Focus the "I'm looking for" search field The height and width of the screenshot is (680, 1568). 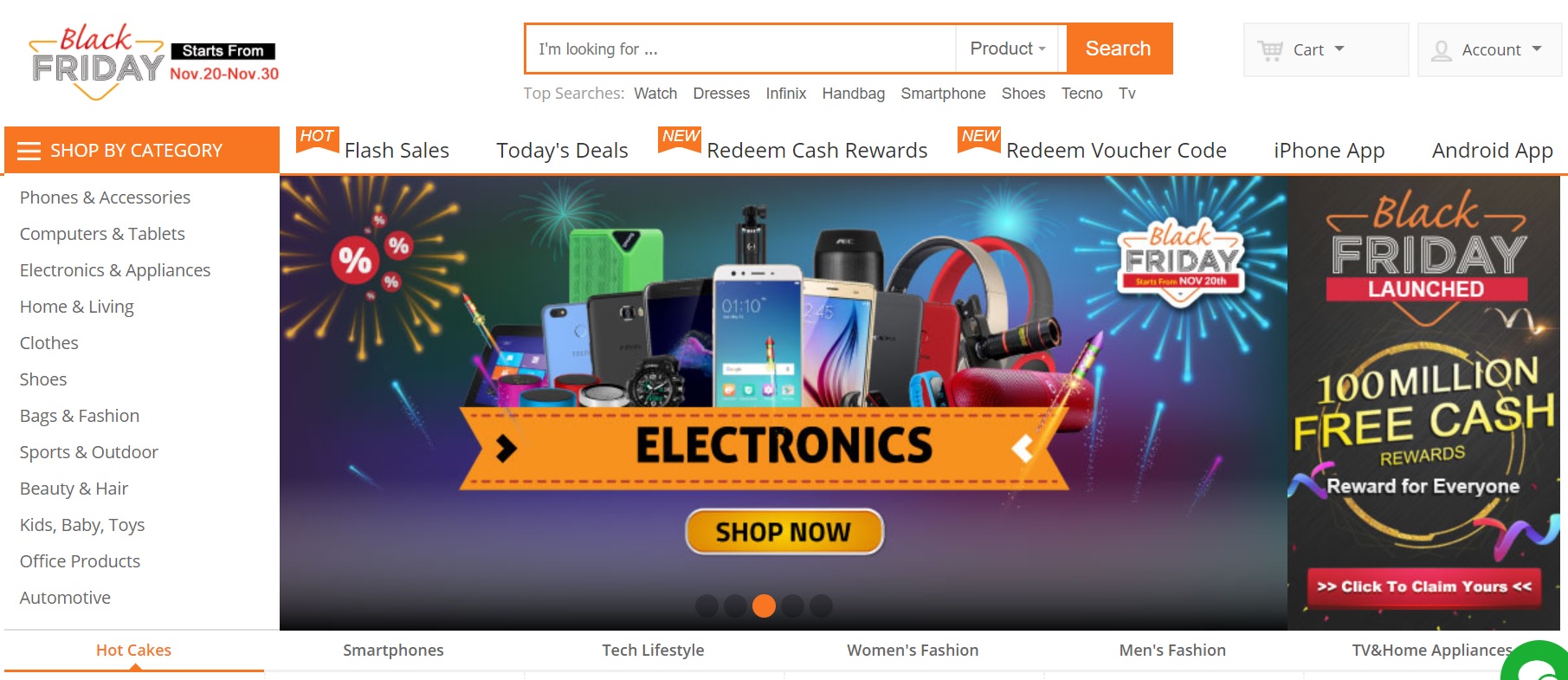[740, 49]
